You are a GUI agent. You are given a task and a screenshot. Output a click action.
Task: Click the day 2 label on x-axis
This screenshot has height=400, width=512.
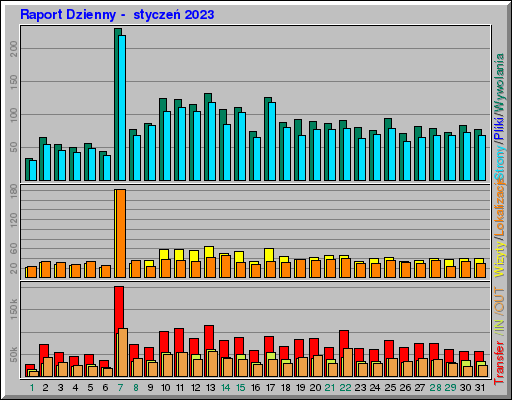pos(45,388)
